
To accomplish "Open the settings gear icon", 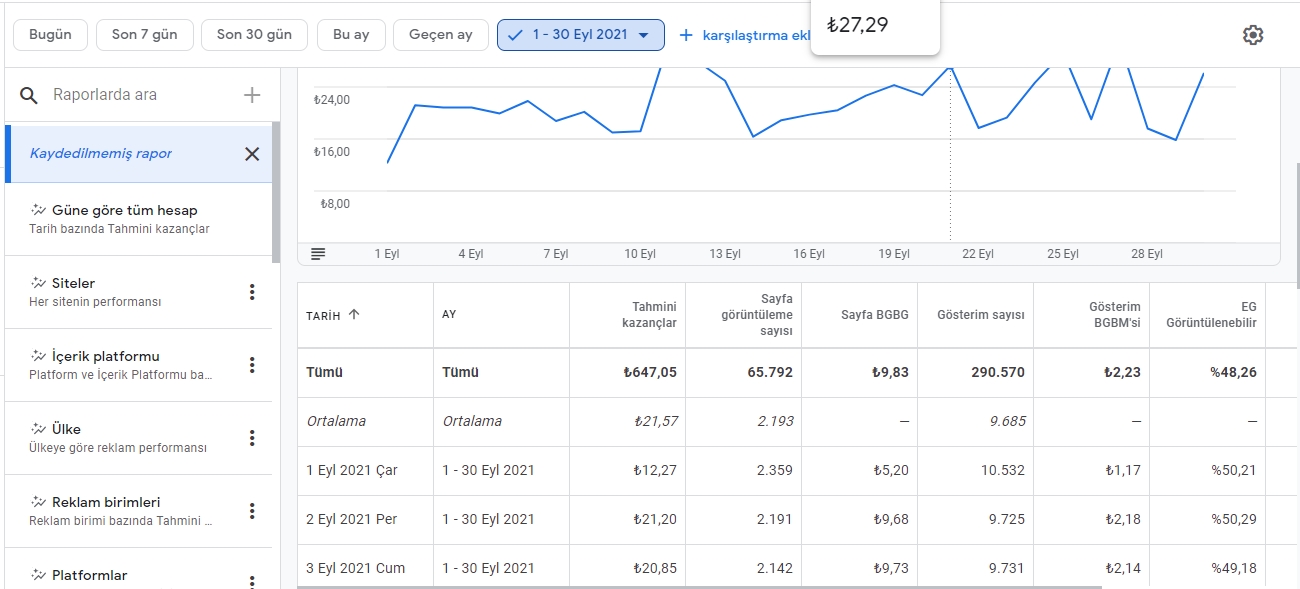I will point(1253,35).
